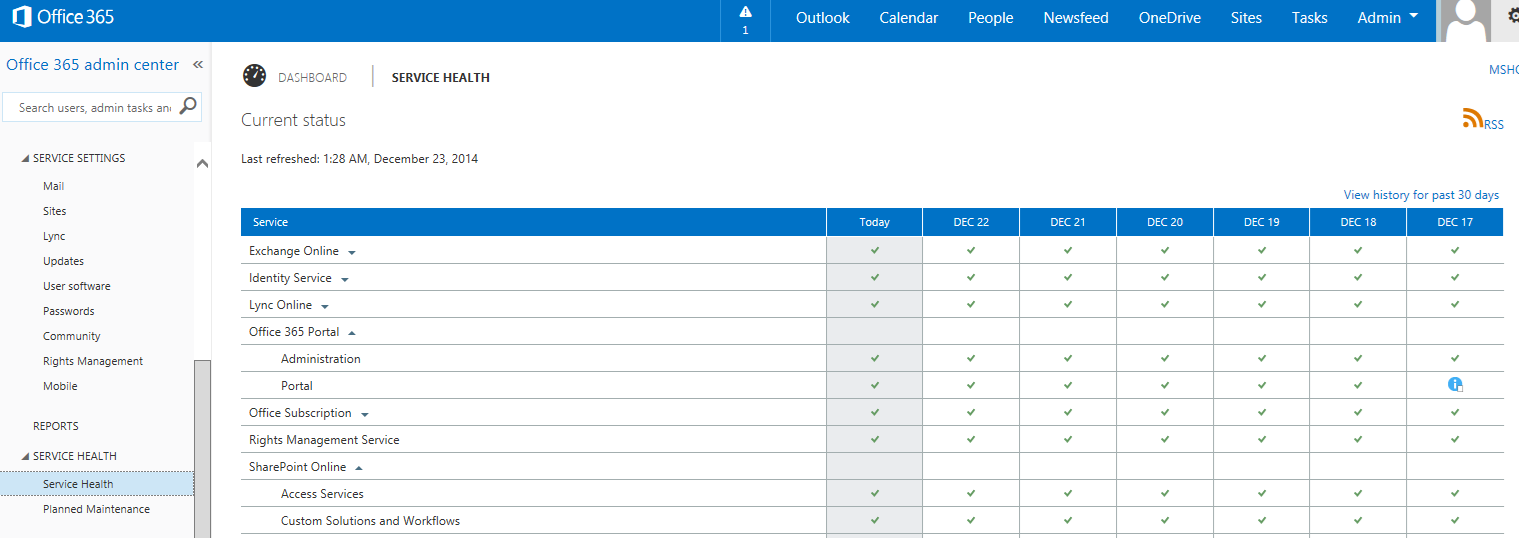Click View history for past 30 days

pyautogui.click(x=1421, y=195)
